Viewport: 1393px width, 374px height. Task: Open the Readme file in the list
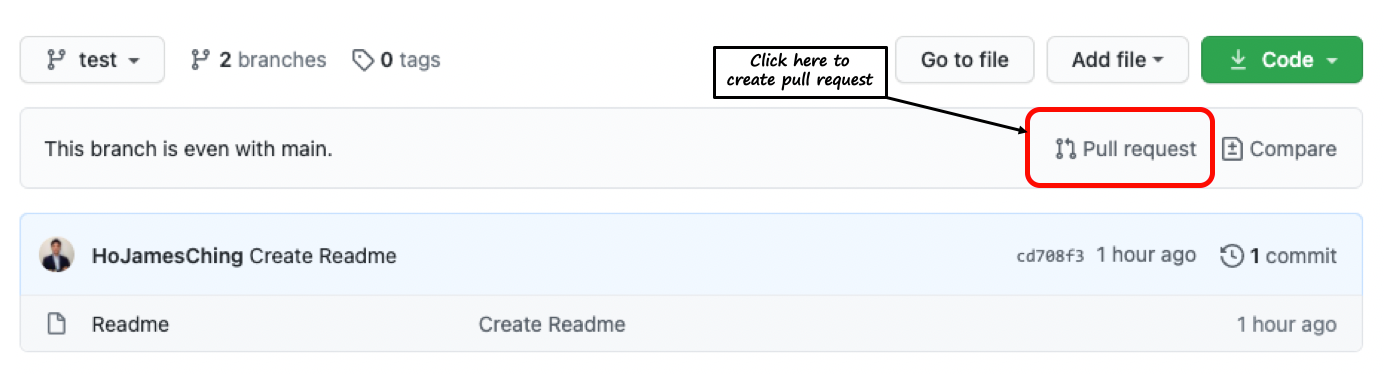[130, 324]
